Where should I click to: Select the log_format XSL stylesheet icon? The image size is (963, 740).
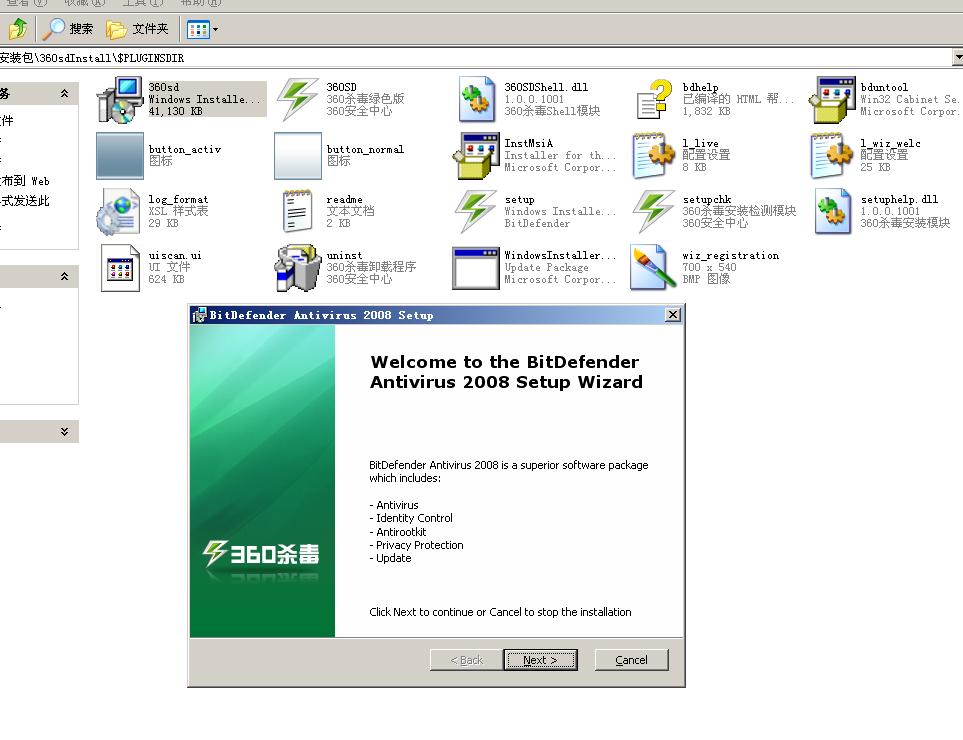(x=120, y=212)
